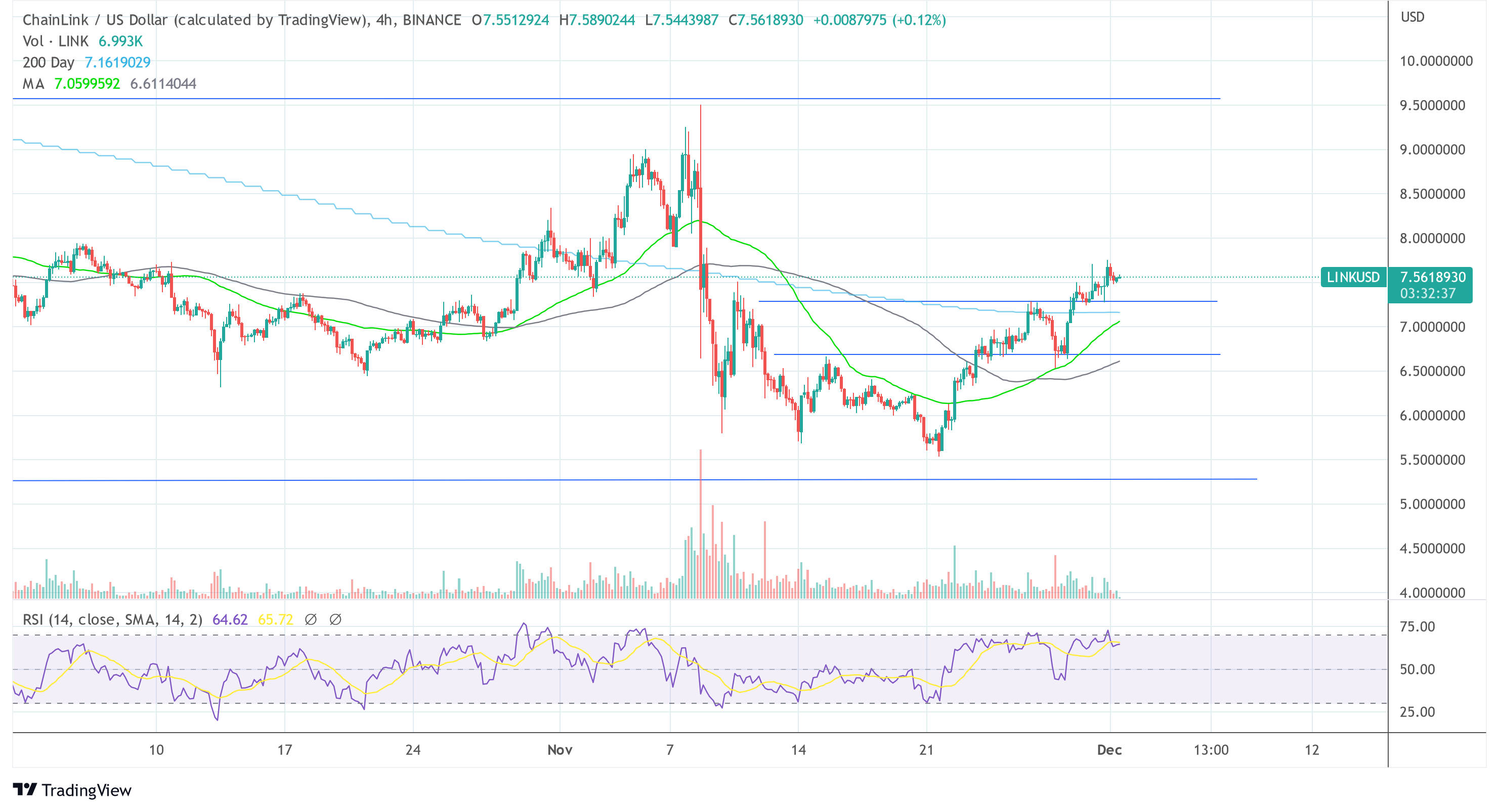
Task: Click the 4.0000000 price axis label
Action: 1432,593
